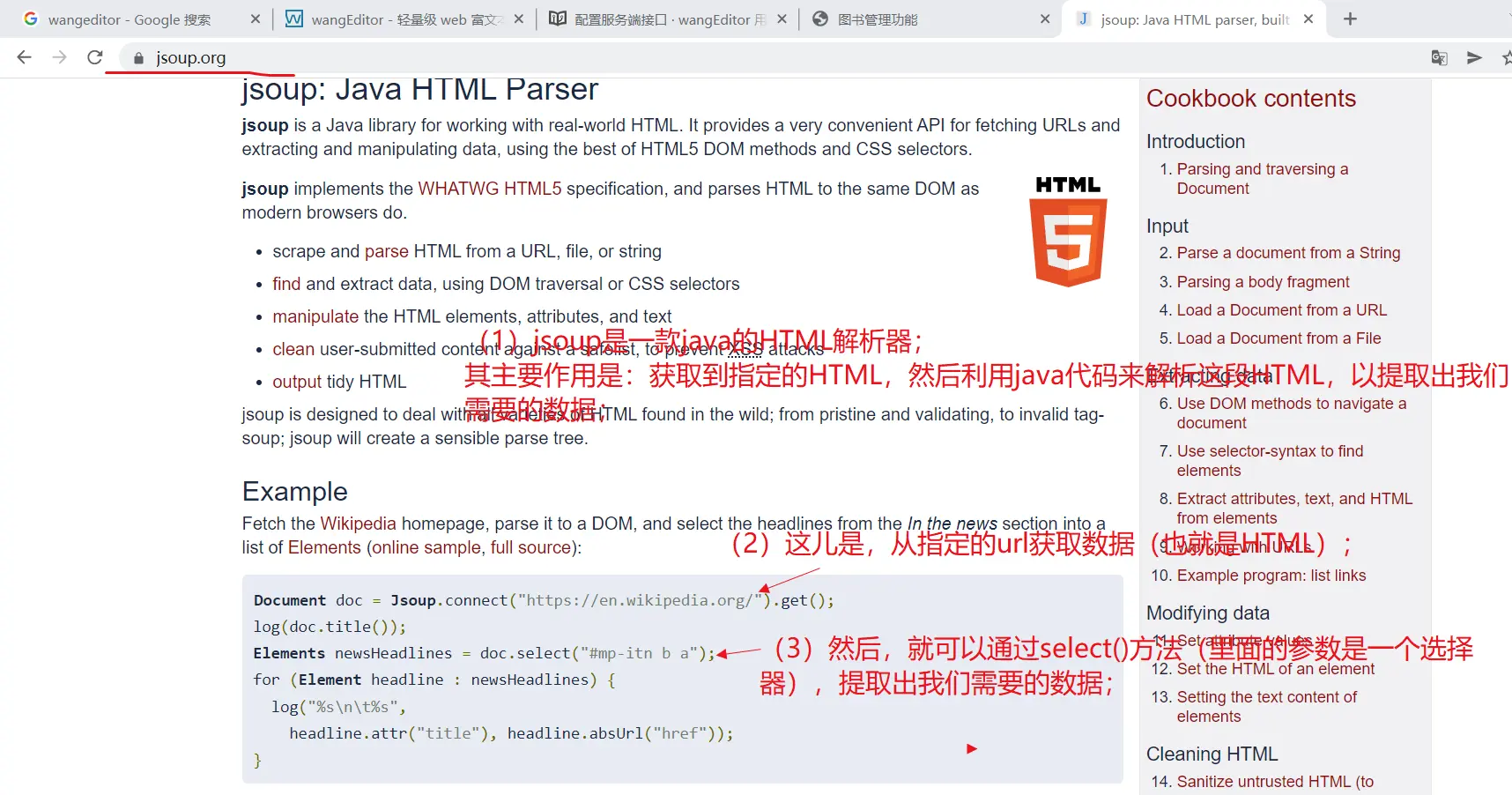Click the 'Example' section heading
The width and height of the screenshot is (1512, 795).
point(295,492)
